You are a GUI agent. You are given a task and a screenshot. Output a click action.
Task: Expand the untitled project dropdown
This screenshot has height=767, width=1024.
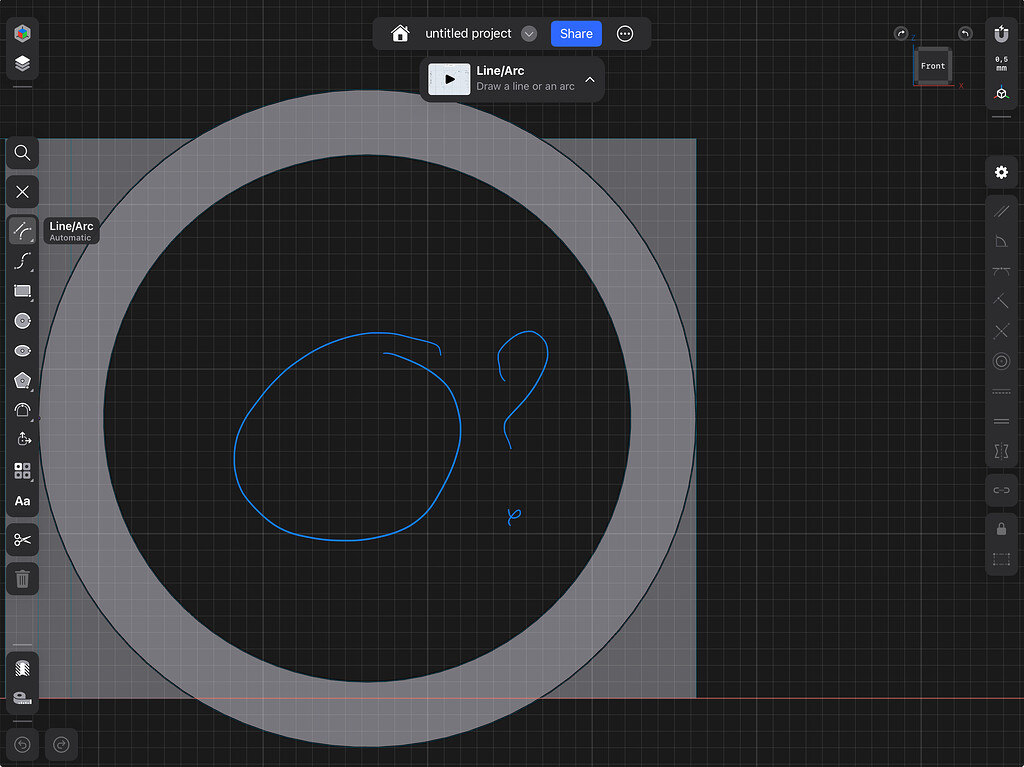[530, 33]
